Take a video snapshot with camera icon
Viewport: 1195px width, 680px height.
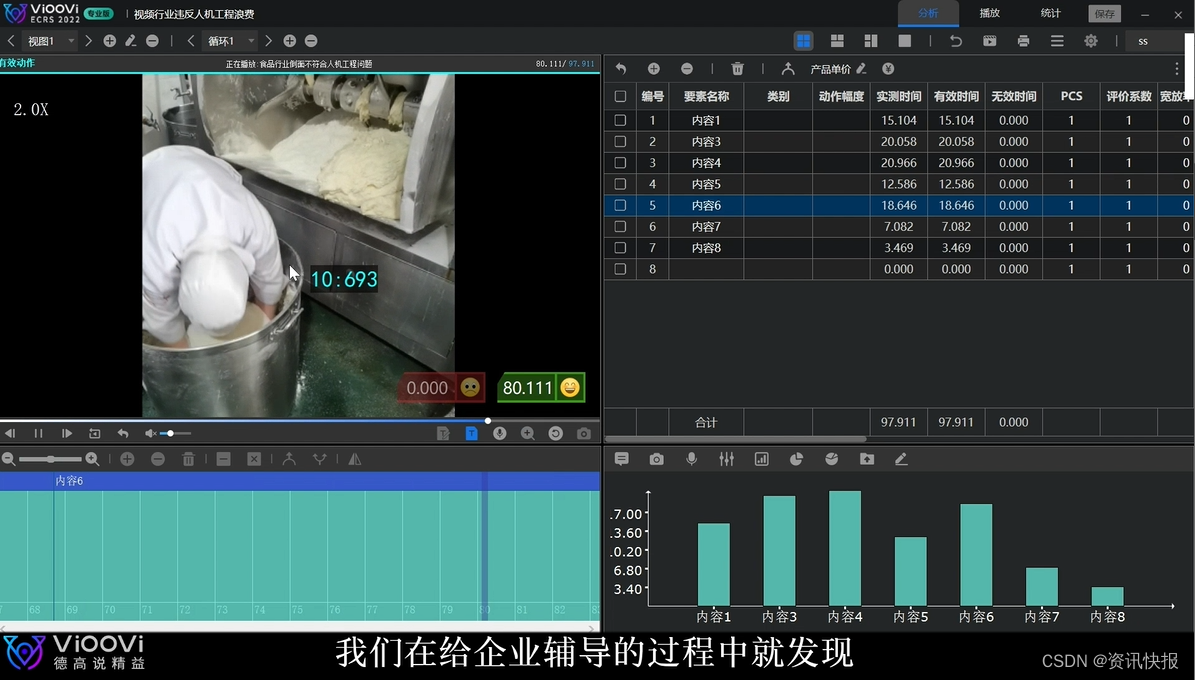pos(584,434)
